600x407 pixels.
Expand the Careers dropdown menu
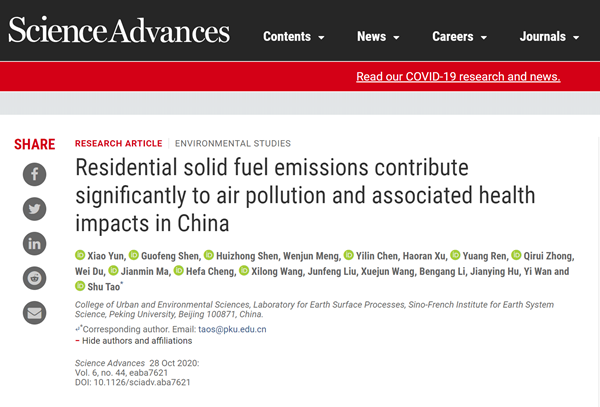tap(460, 37)
